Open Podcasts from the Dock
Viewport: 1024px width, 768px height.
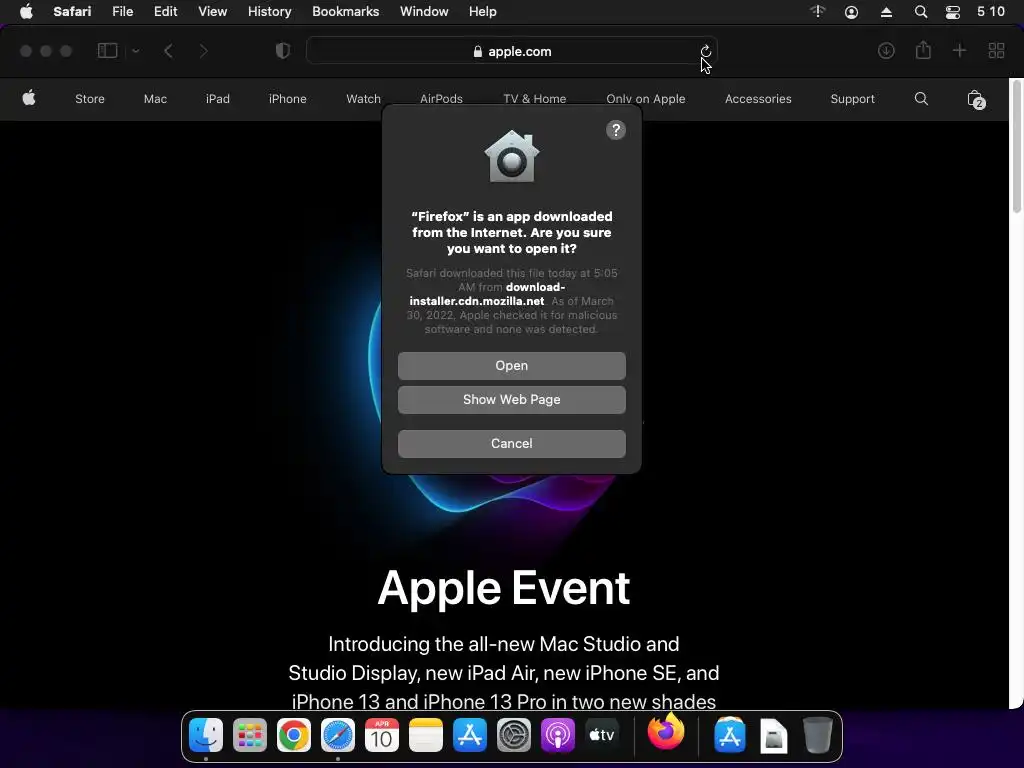point(558,735)
